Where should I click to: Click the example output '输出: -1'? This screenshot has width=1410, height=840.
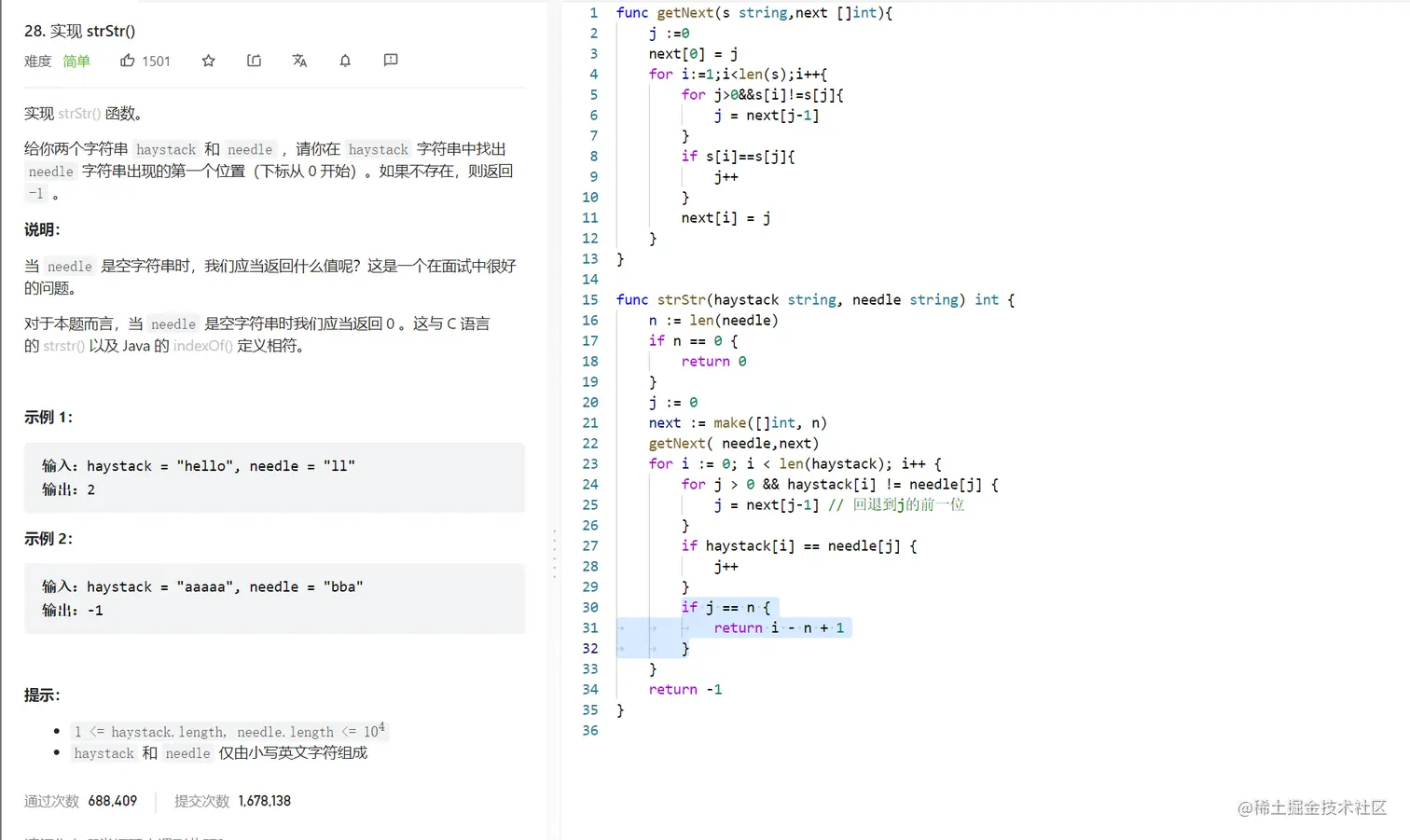pos(73,611)
